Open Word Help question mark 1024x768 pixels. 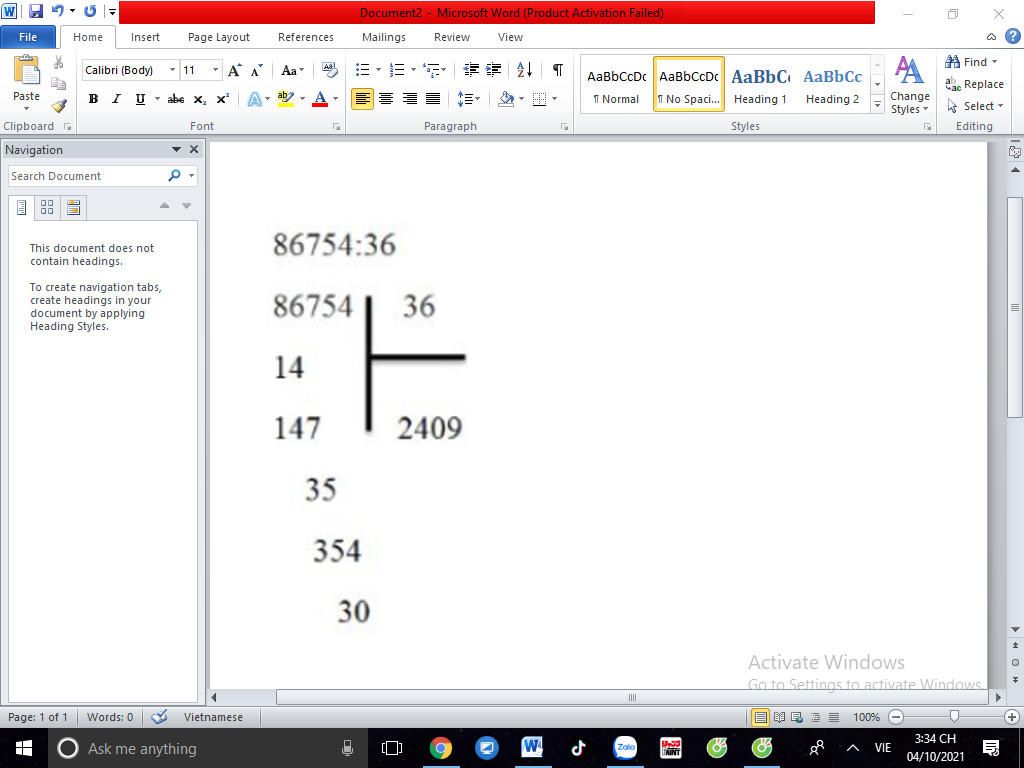[1012, 37]
